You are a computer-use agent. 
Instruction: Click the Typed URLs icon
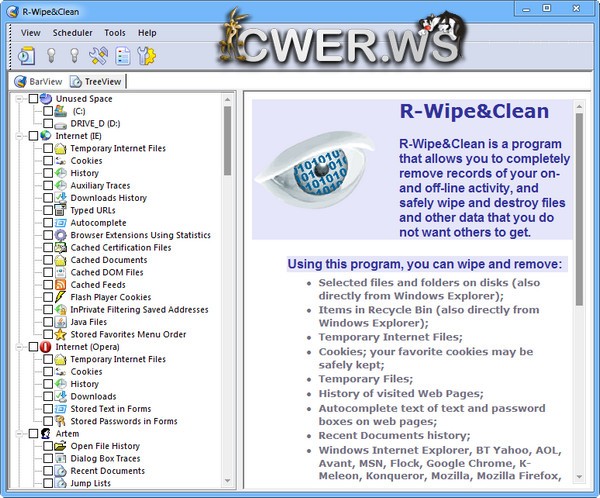pyautogui.click(x=60, y=210)
